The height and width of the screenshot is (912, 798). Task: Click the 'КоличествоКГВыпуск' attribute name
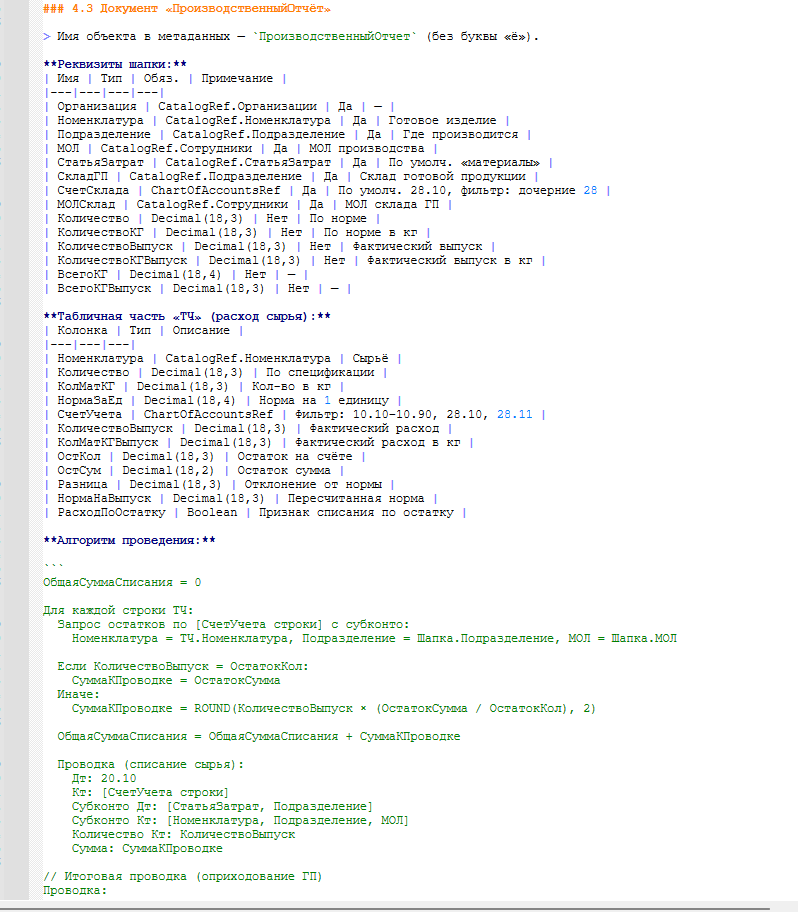(x=122, y=261)
